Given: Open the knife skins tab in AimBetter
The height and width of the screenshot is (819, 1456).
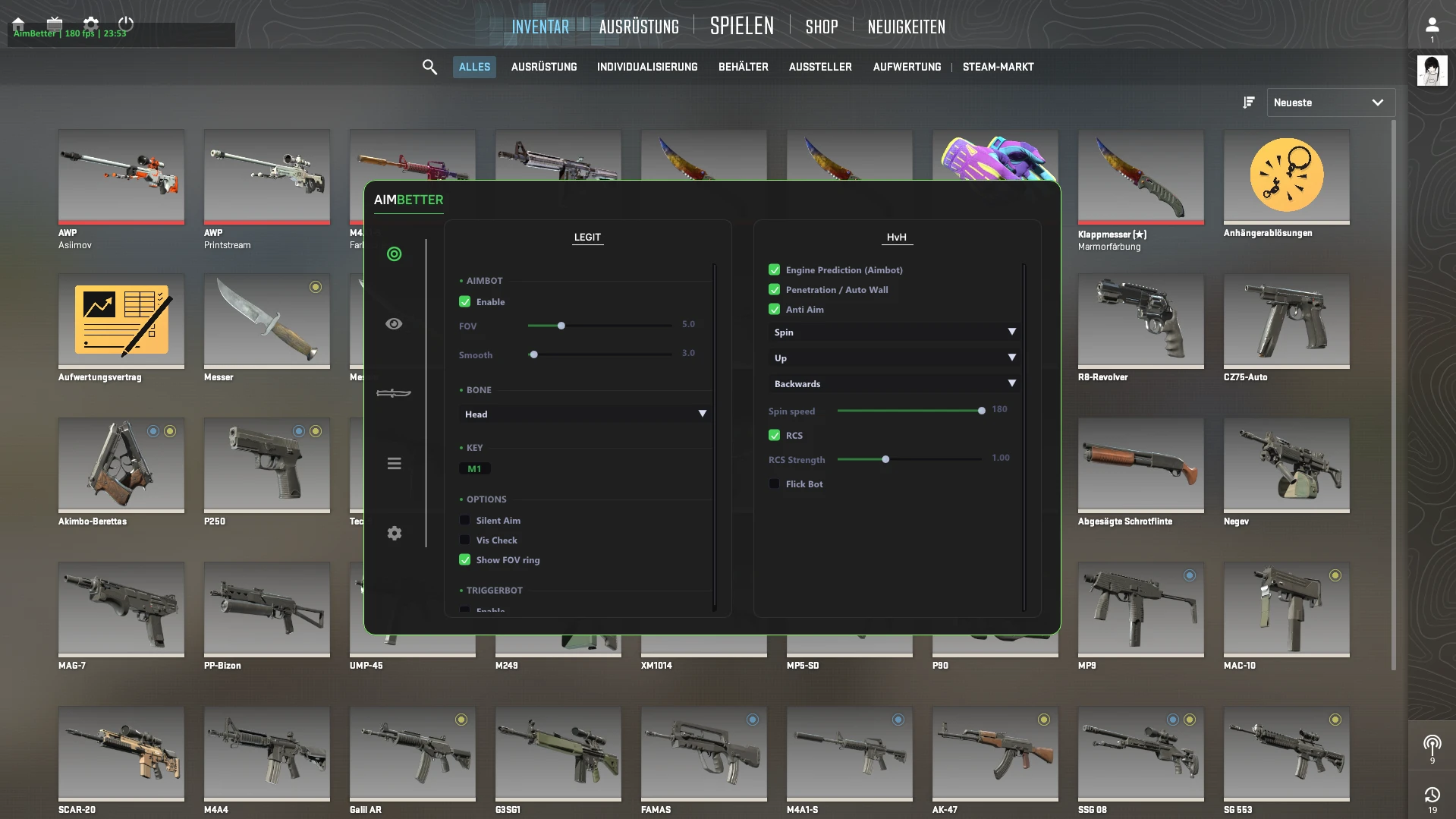Looking at the screenshot, I should pyautogui.click(x=394, y=392).
